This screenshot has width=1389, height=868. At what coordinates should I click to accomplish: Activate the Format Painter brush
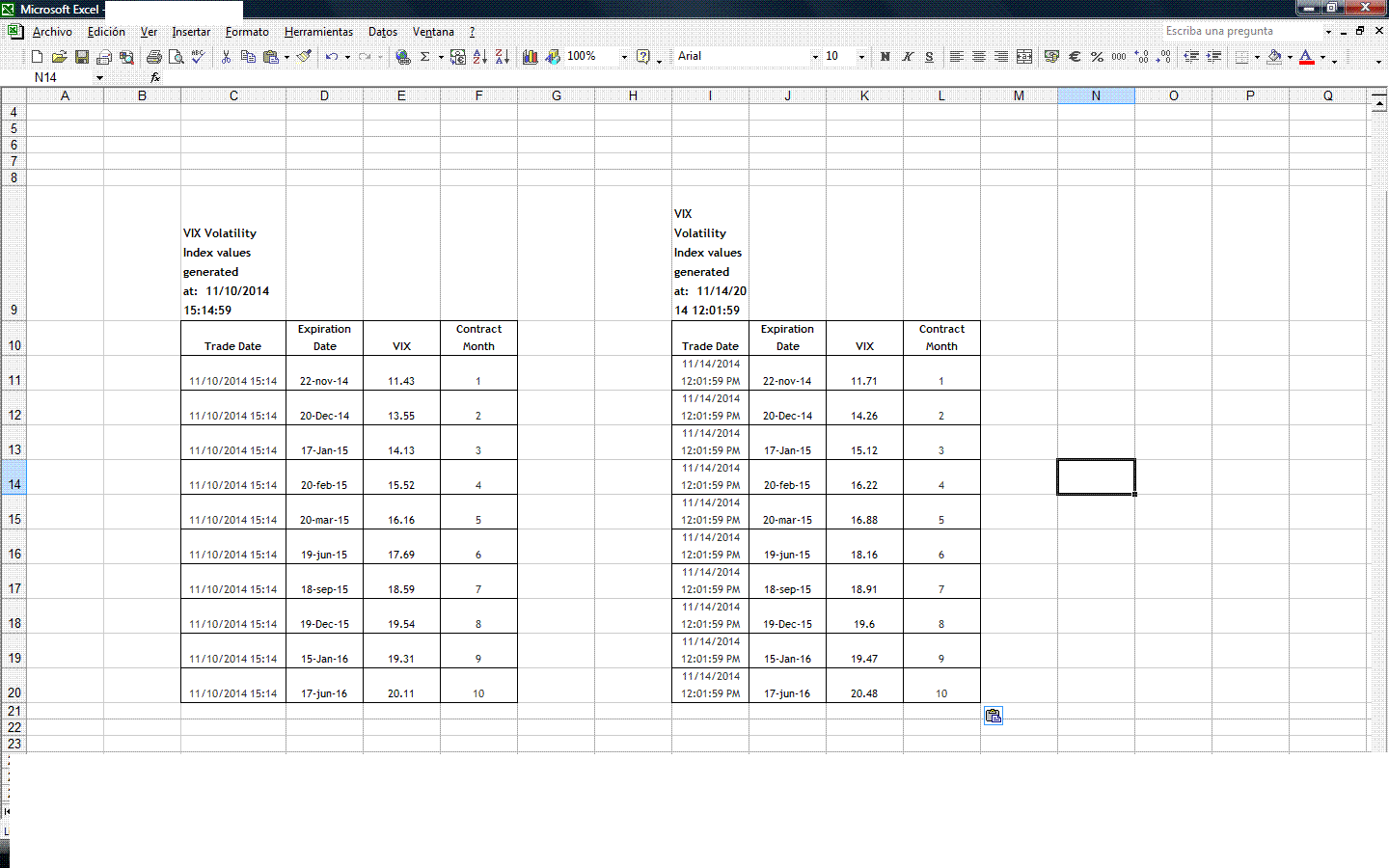[x=304, y=57]
